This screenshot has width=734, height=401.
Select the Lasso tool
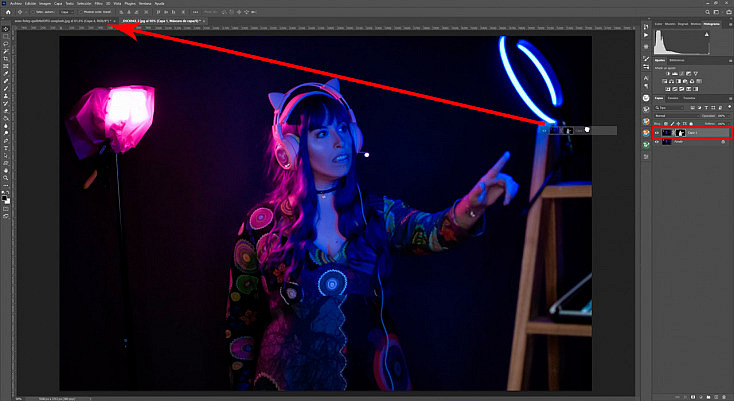pos(6,44)
